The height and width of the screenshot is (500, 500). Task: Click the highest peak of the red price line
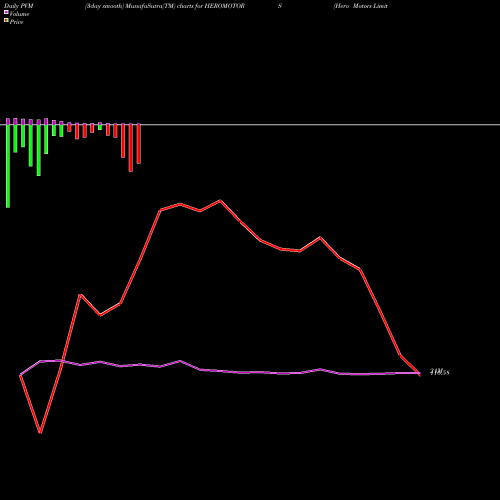220,201
